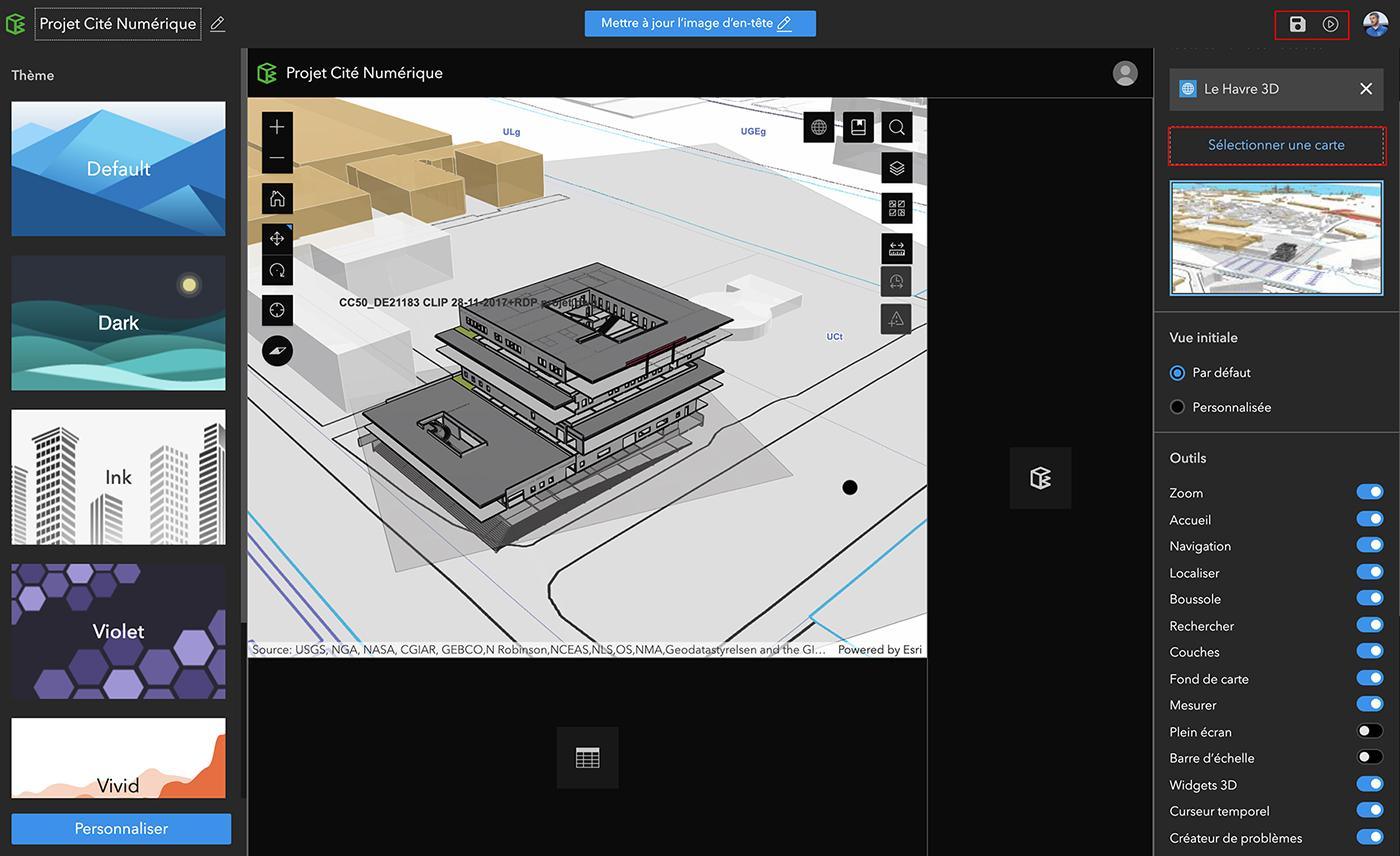Click the Sélectionner une carte button
Image resolution: width=1400 pixels, height=856 pixels.
click(x=1276, y=145)
